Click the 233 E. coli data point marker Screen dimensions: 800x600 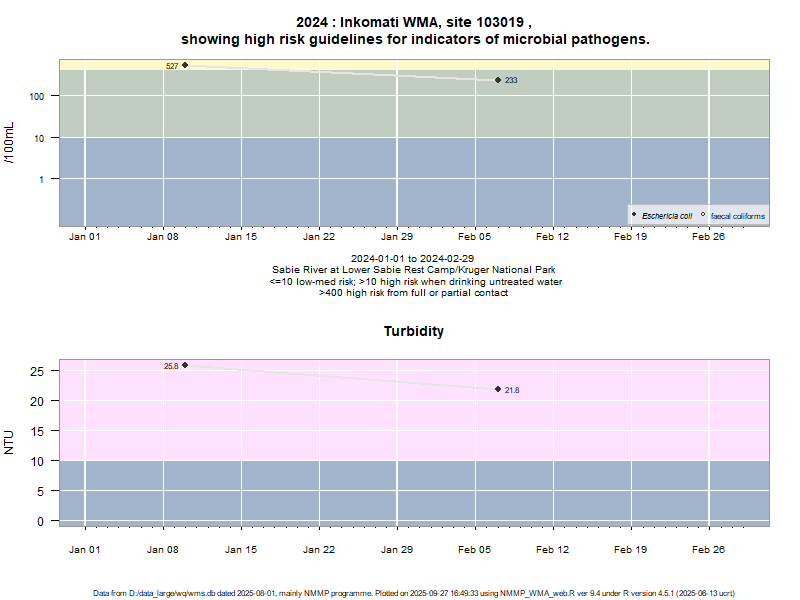498,80
